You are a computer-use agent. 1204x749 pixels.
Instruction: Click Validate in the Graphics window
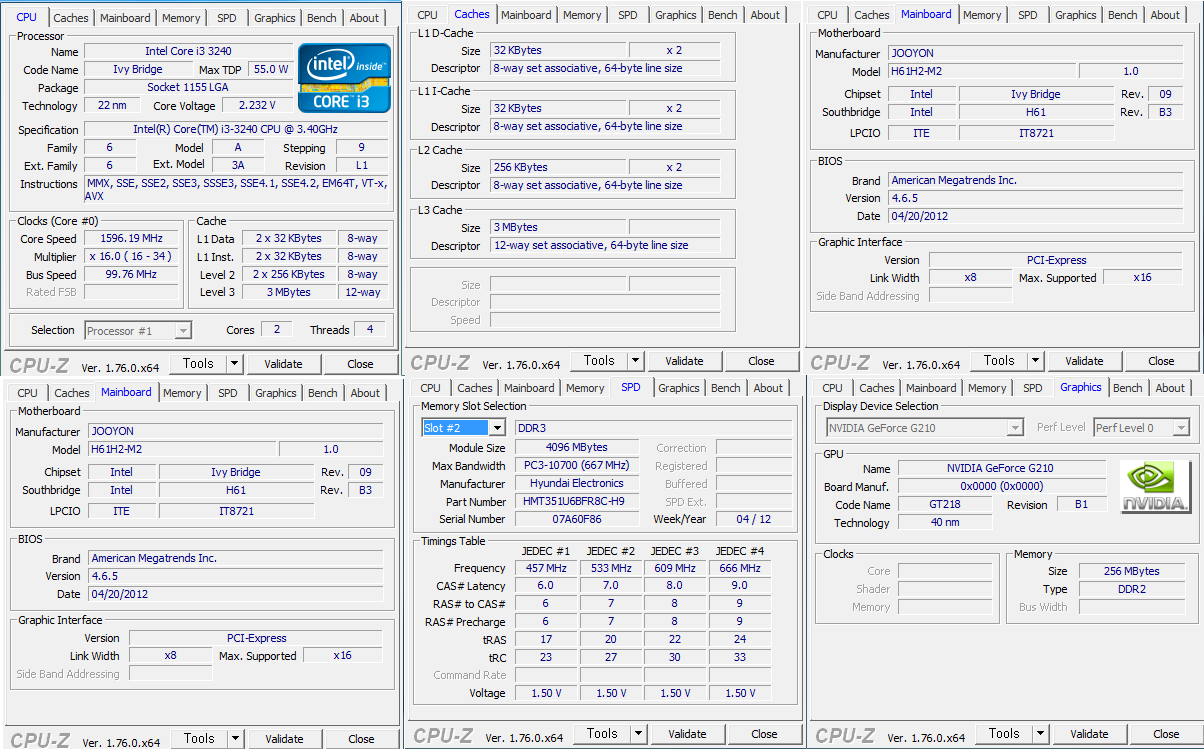(1089, 734)
